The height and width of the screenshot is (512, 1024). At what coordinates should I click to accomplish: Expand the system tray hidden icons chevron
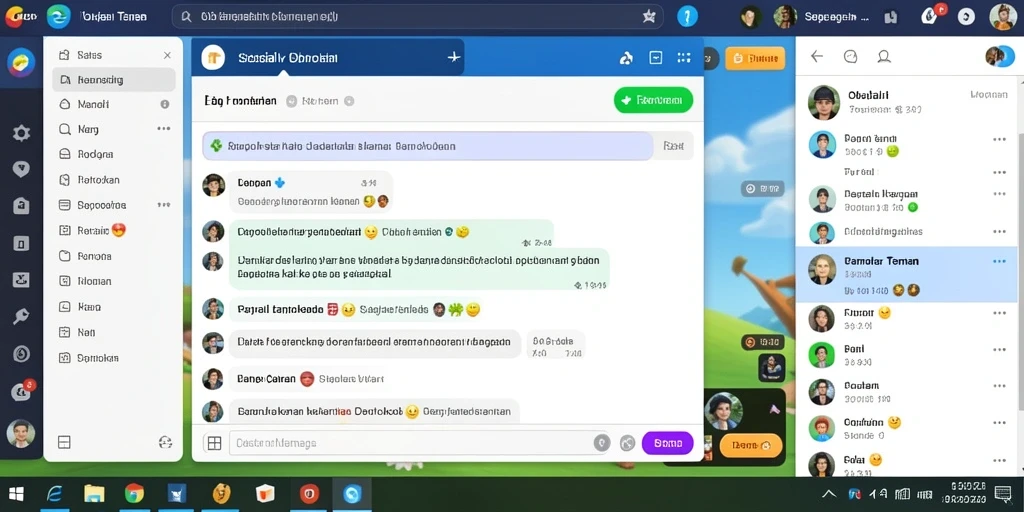[x=828, y=494]
